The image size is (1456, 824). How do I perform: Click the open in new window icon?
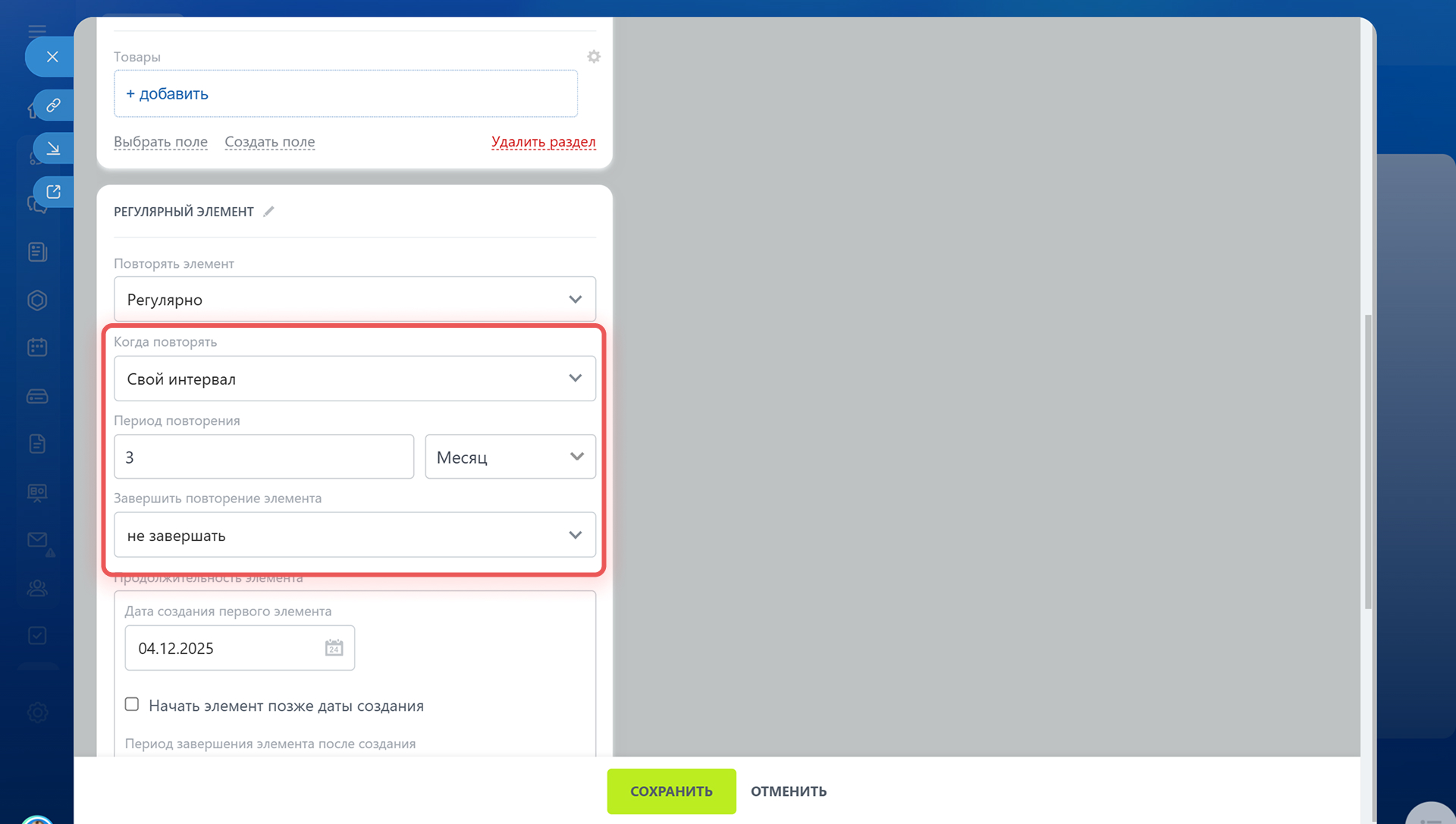point(53,192)
